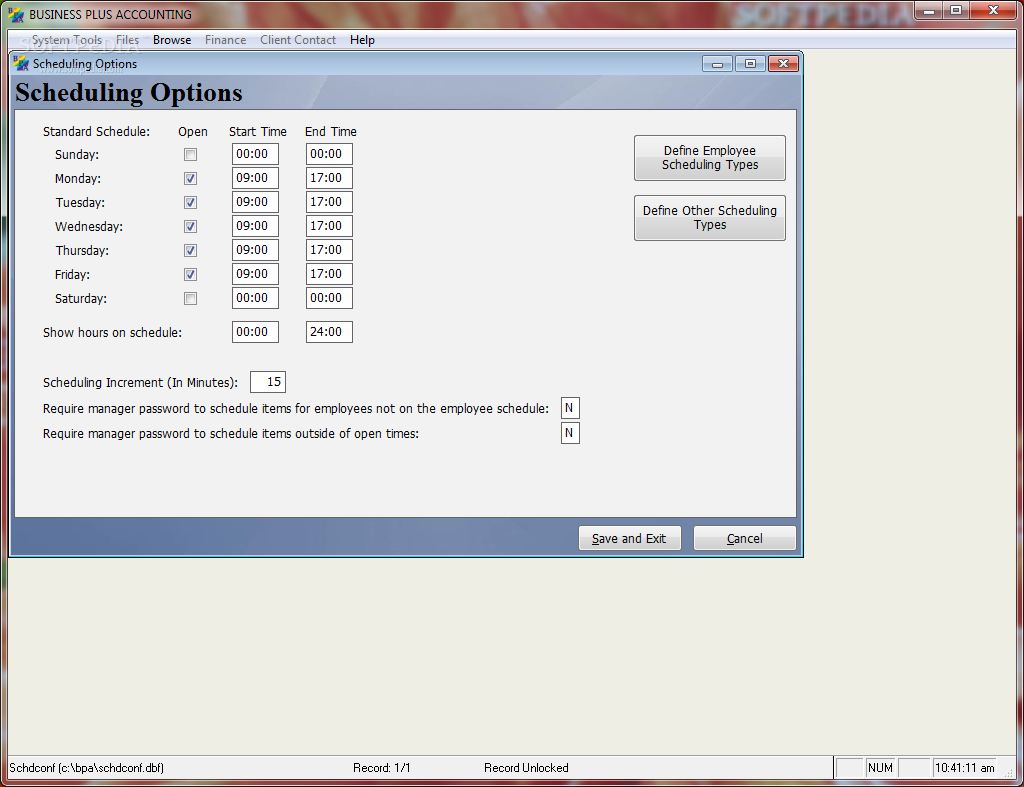Uncheck the Wednesday open checkbox
This screenshot has height=787, width=1024.
[x=190, y=227]
